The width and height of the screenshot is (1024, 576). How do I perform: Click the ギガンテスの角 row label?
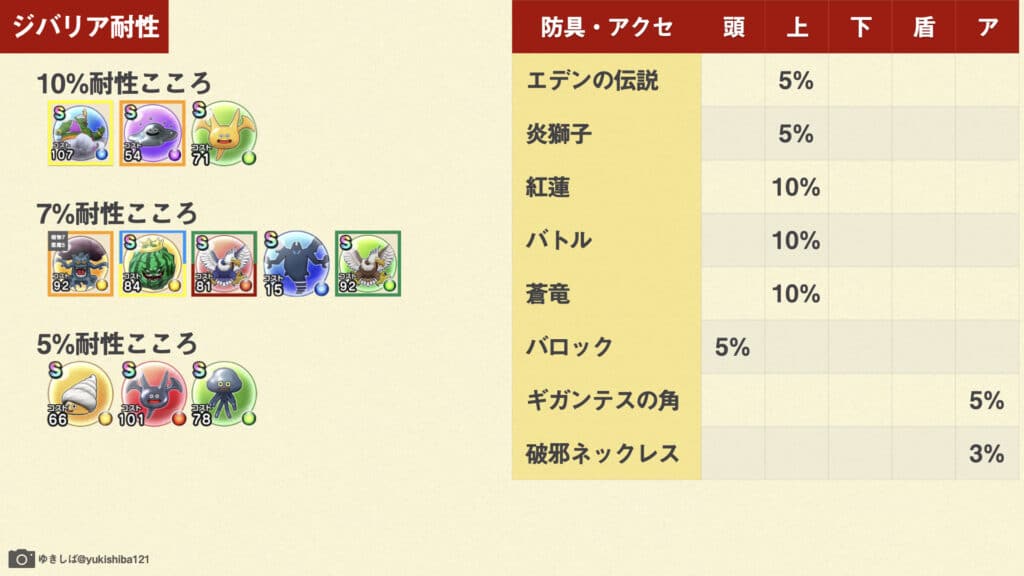point(602,400)
